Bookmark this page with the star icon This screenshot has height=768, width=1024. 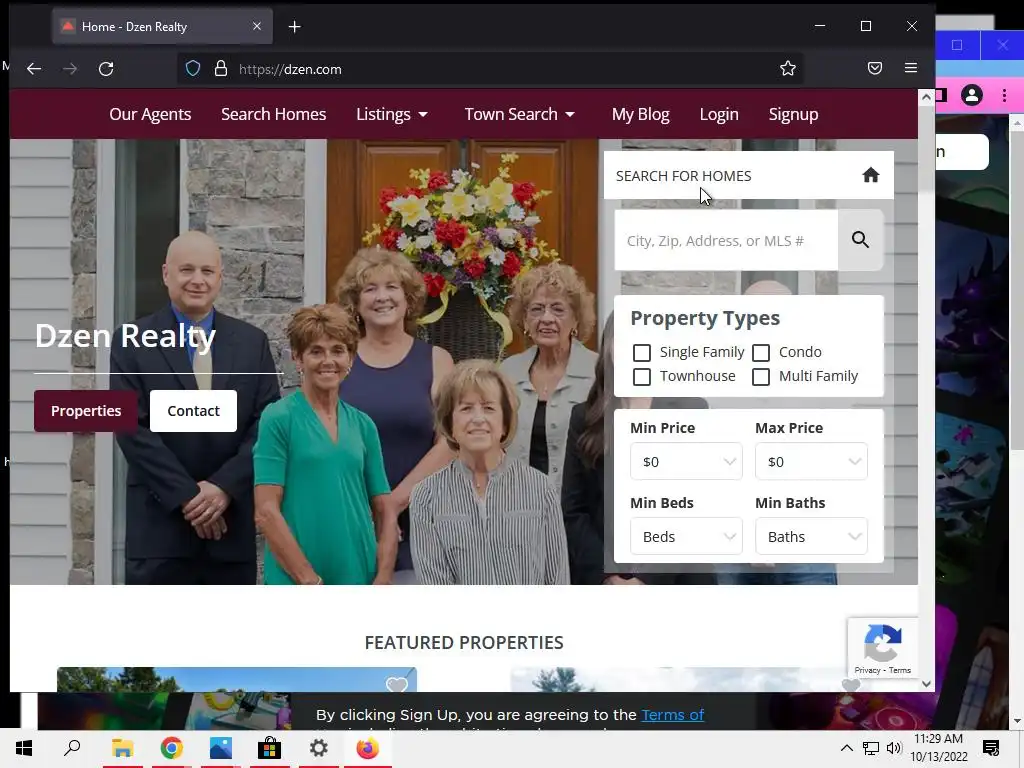pyautogui.click(x=788, y=69)
